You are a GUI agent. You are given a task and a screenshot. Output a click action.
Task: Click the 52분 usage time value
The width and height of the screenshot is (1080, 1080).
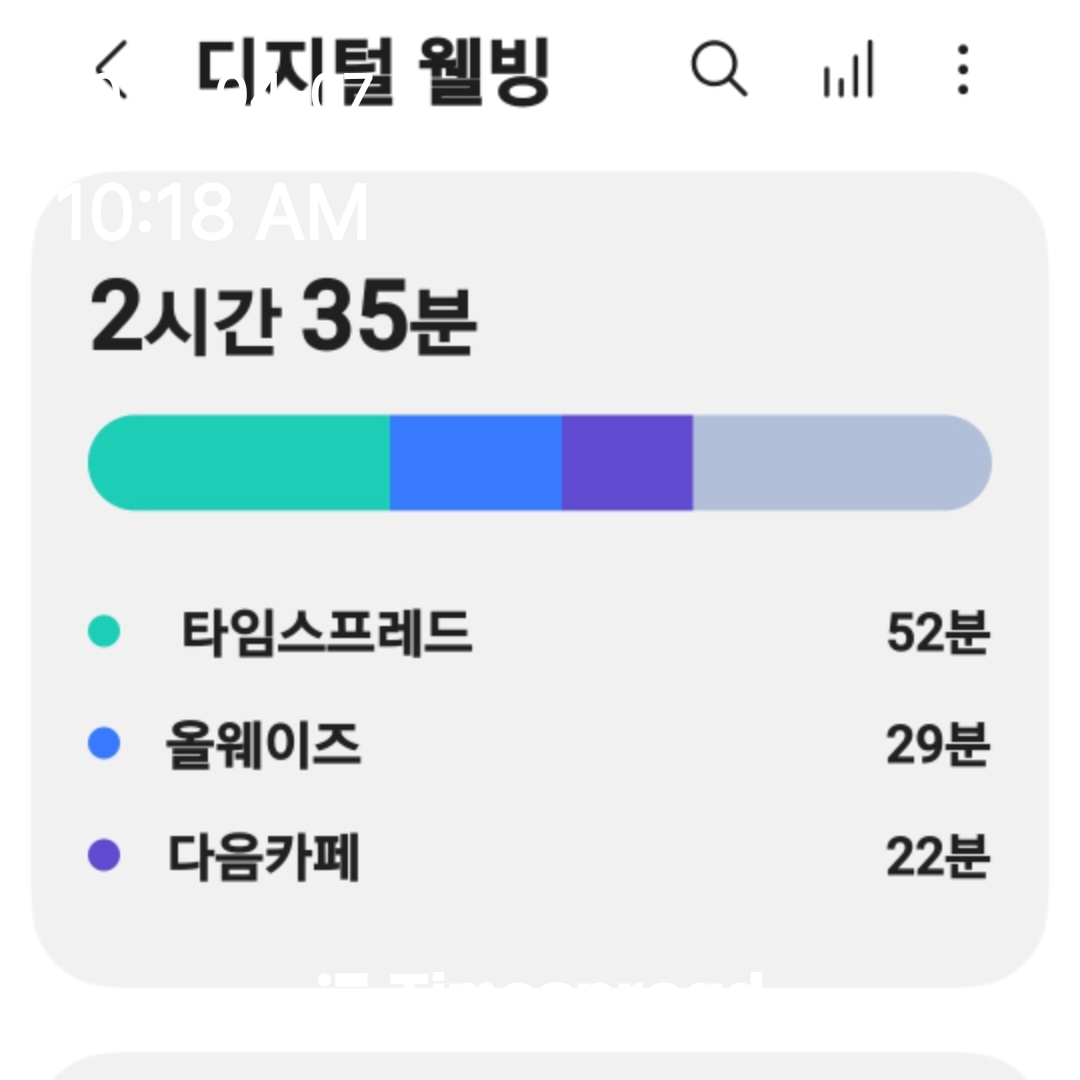point(937,632)
